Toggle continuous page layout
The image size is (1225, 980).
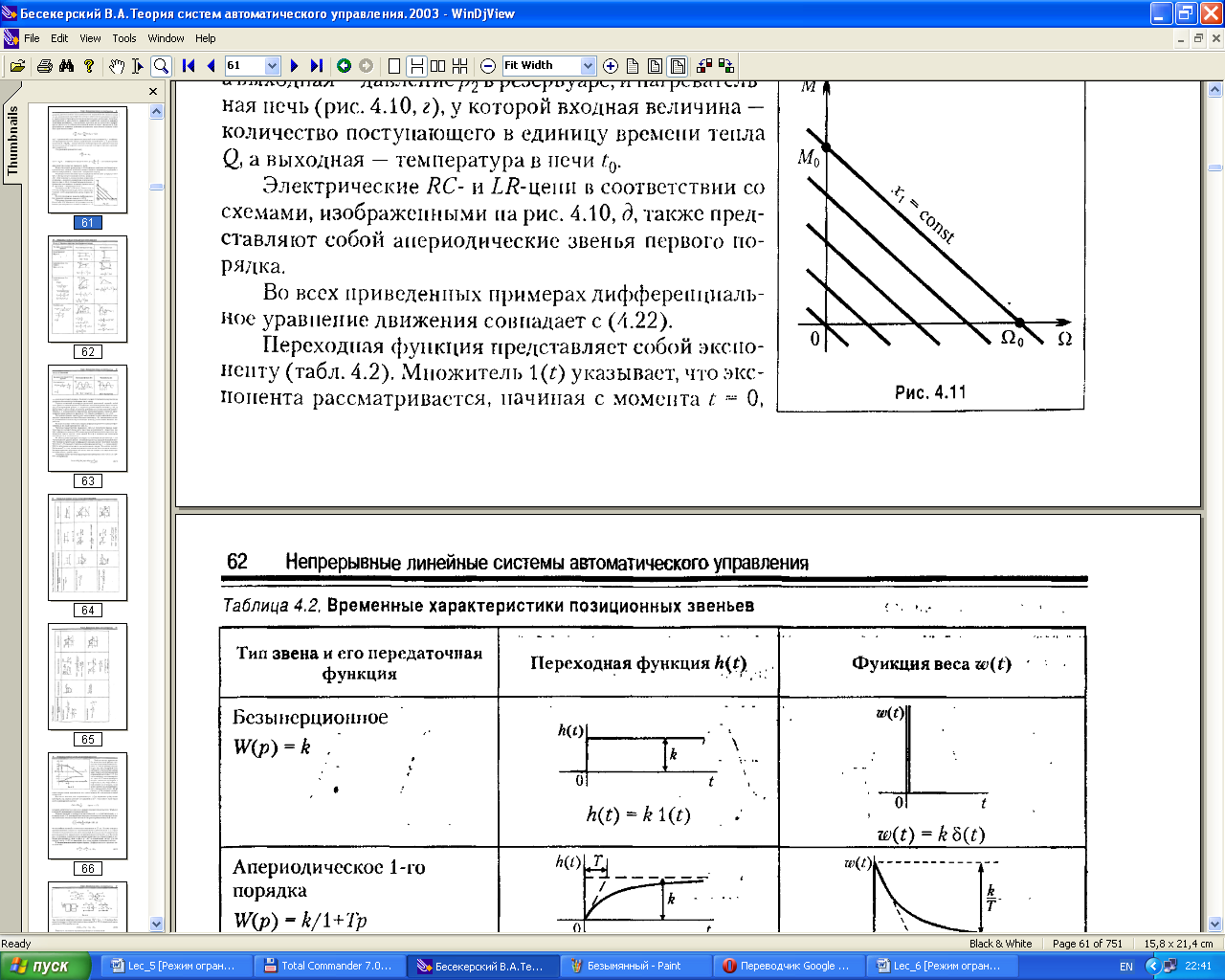[416, 66]
